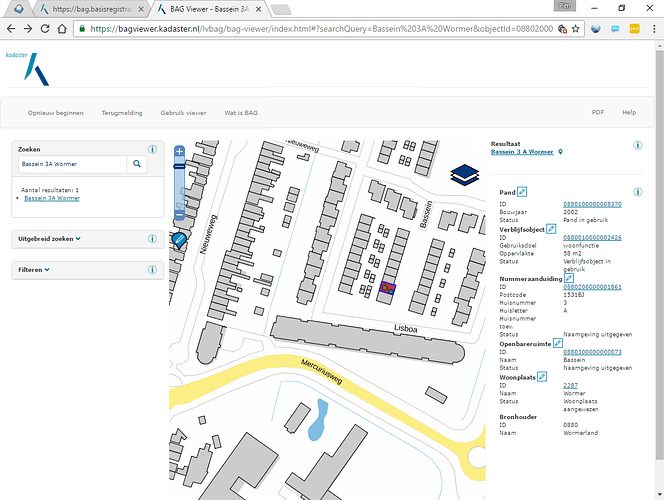Open the Terugmelding menu item

pyautogui.click(x=121, y=113)
